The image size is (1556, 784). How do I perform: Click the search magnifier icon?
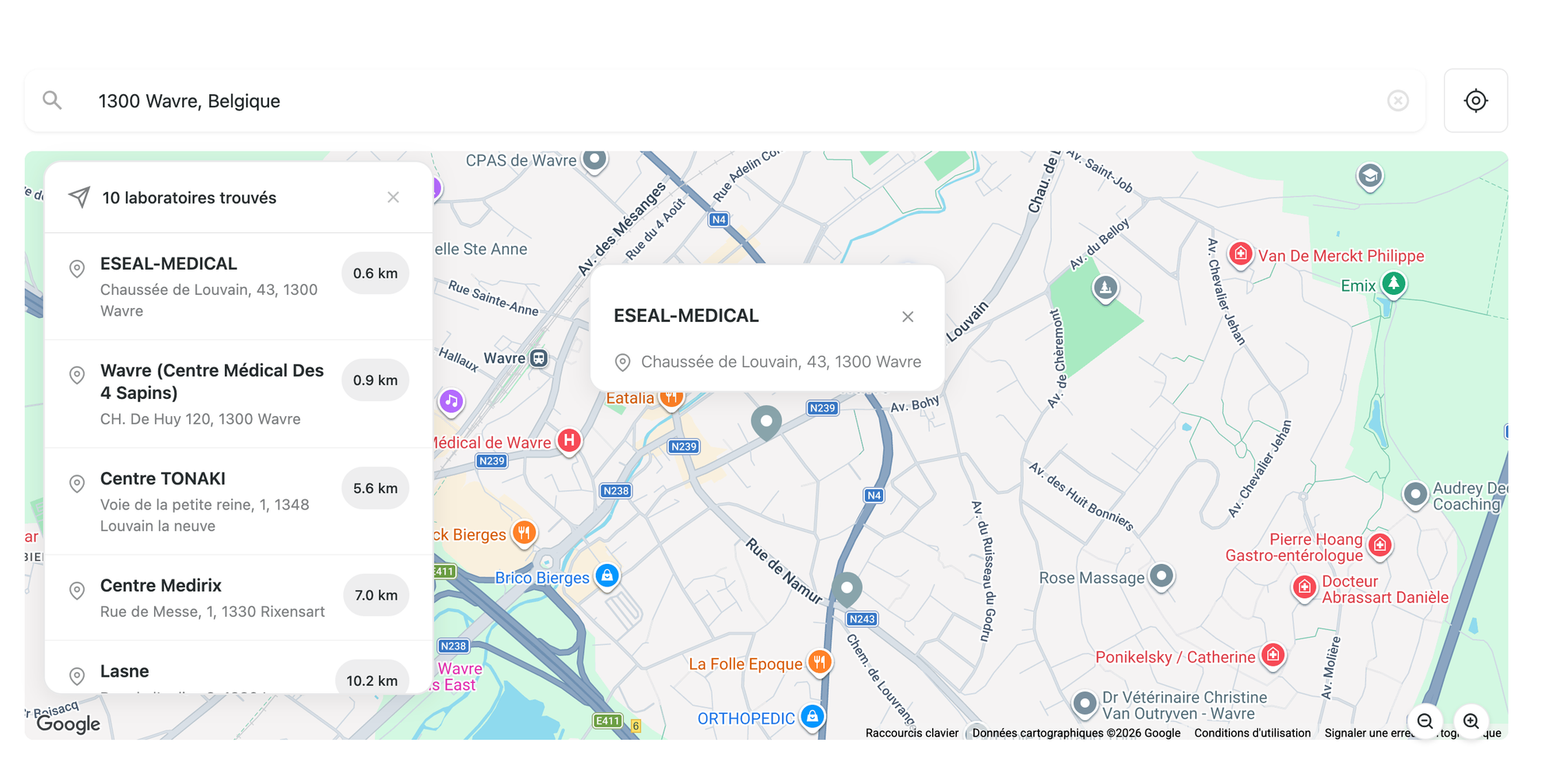coord(52,100)
